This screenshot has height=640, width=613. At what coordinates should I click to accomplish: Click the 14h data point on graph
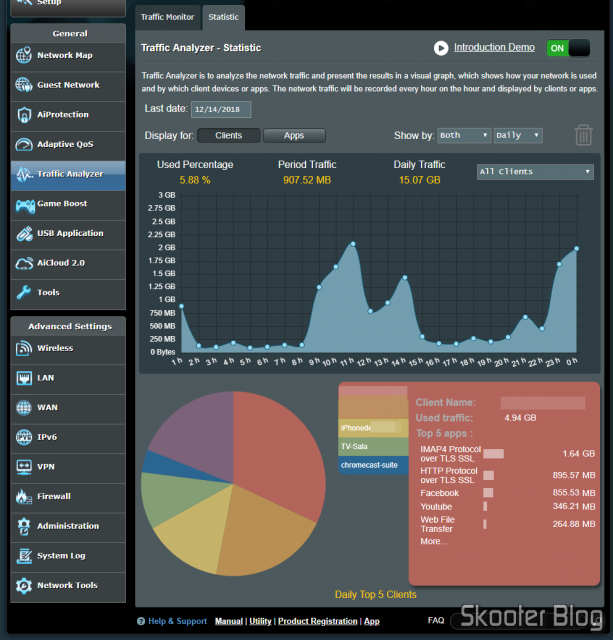coord(404,278)
